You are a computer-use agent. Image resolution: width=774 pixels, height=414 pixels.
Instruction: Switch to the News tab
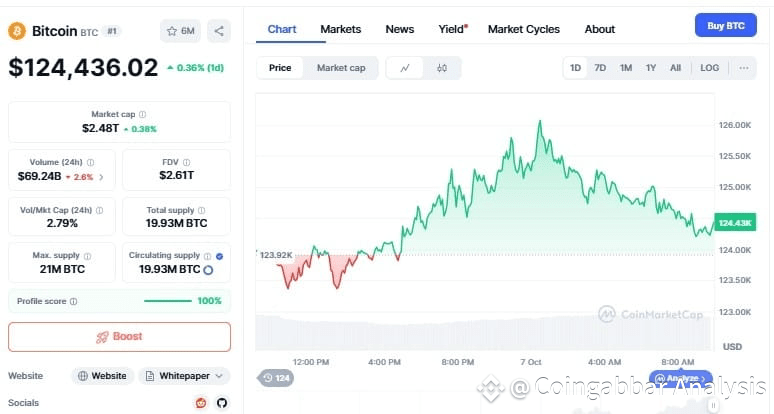pyautogui.click(x=399, y=29)
